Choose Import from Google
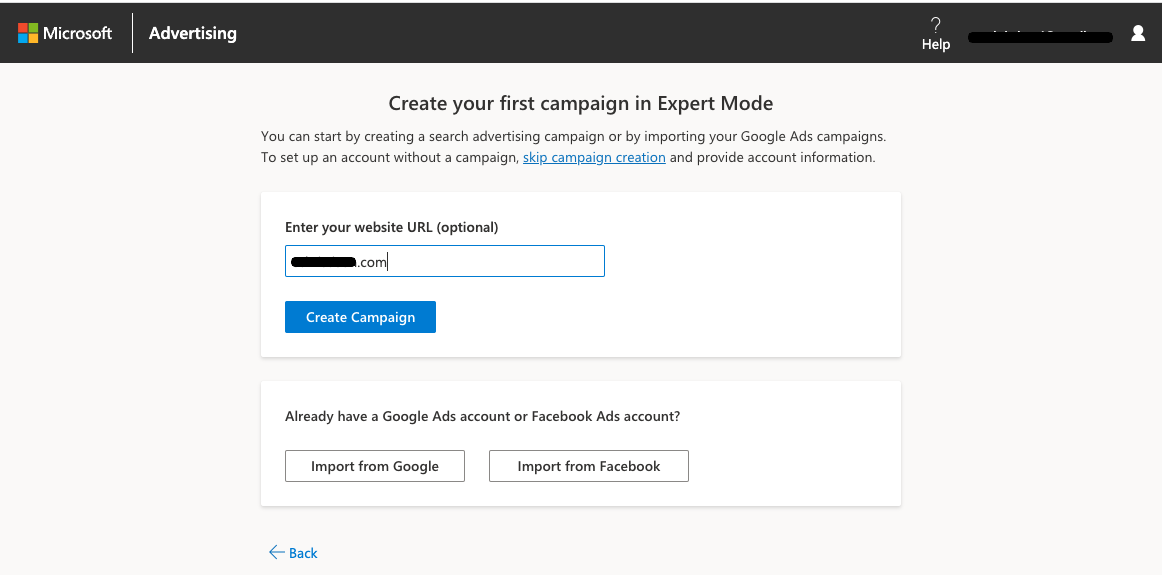Viewport: 1162px width, 575px height. [x=375, y=466]
